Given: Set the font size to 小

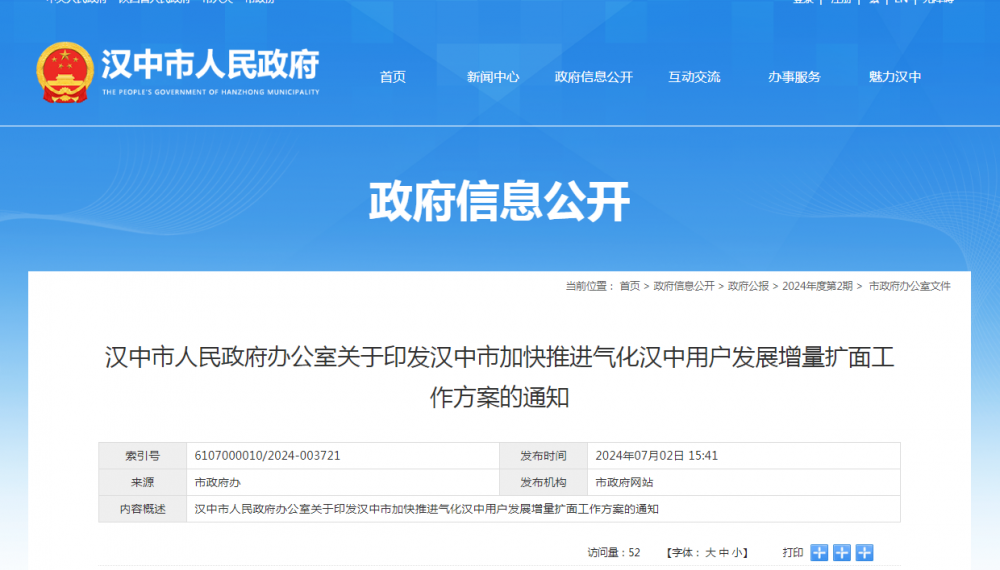Looking at the screenshot, I should [x=736, y=553].
